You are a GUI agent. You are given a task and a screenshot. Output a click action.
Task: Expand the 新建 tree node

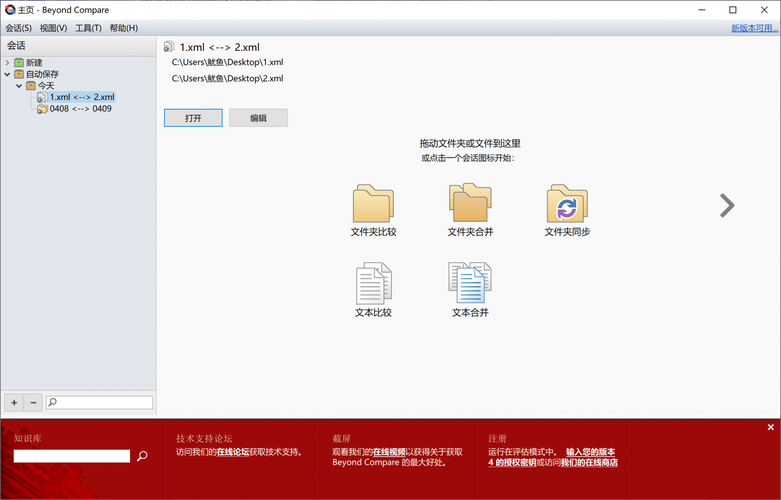click(x=7, y=63)
